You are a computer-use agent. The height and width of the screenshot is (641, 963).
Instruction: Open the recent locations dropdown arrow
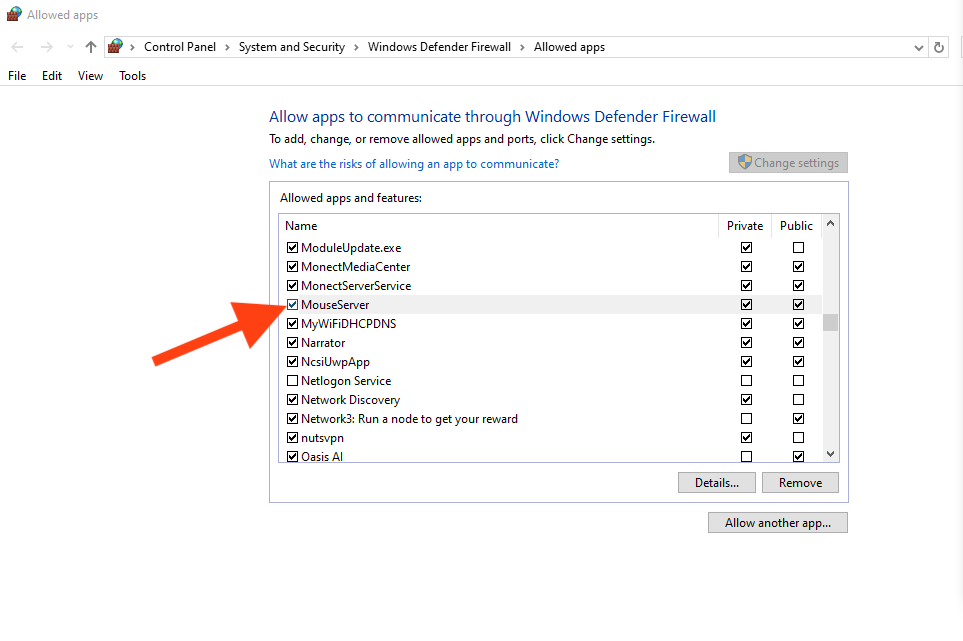[70, 47]
